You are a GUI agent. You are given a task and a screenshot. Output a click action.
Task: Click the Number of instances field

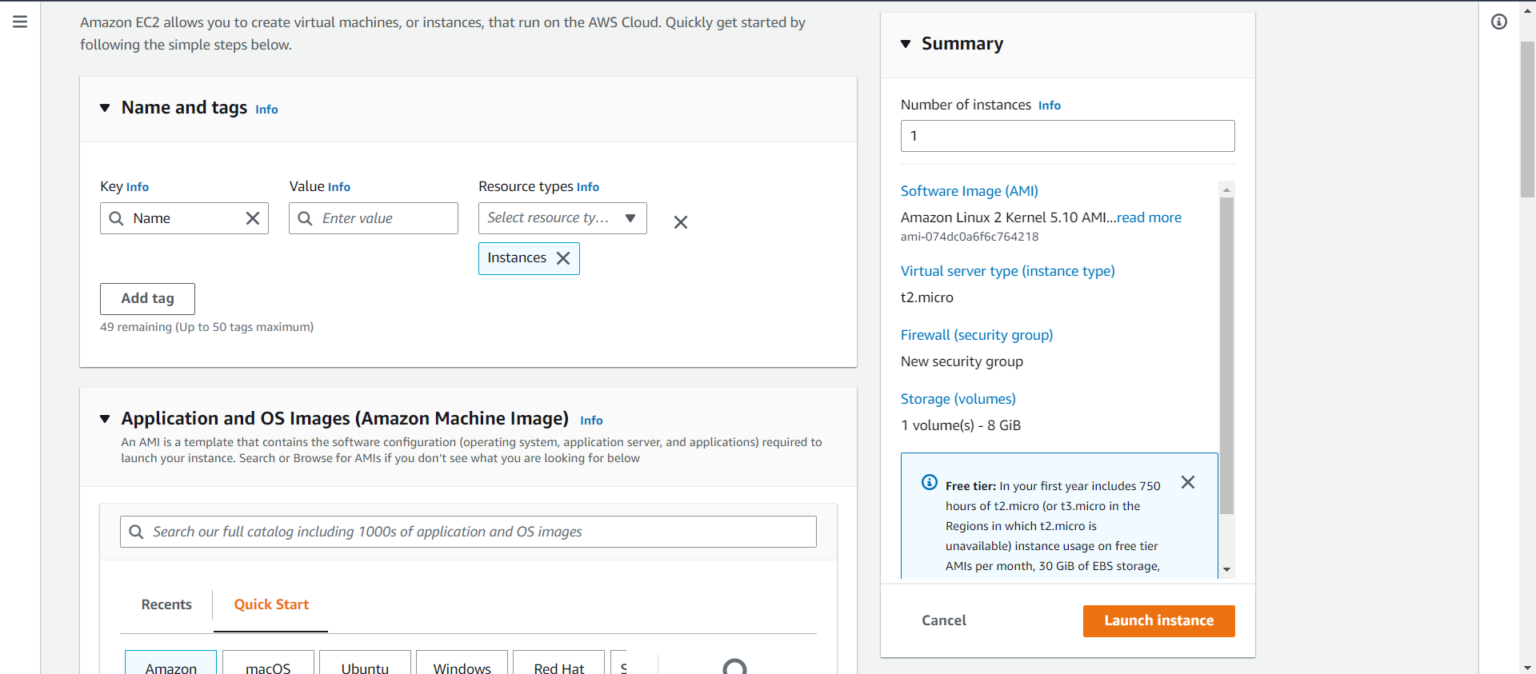1067,135
